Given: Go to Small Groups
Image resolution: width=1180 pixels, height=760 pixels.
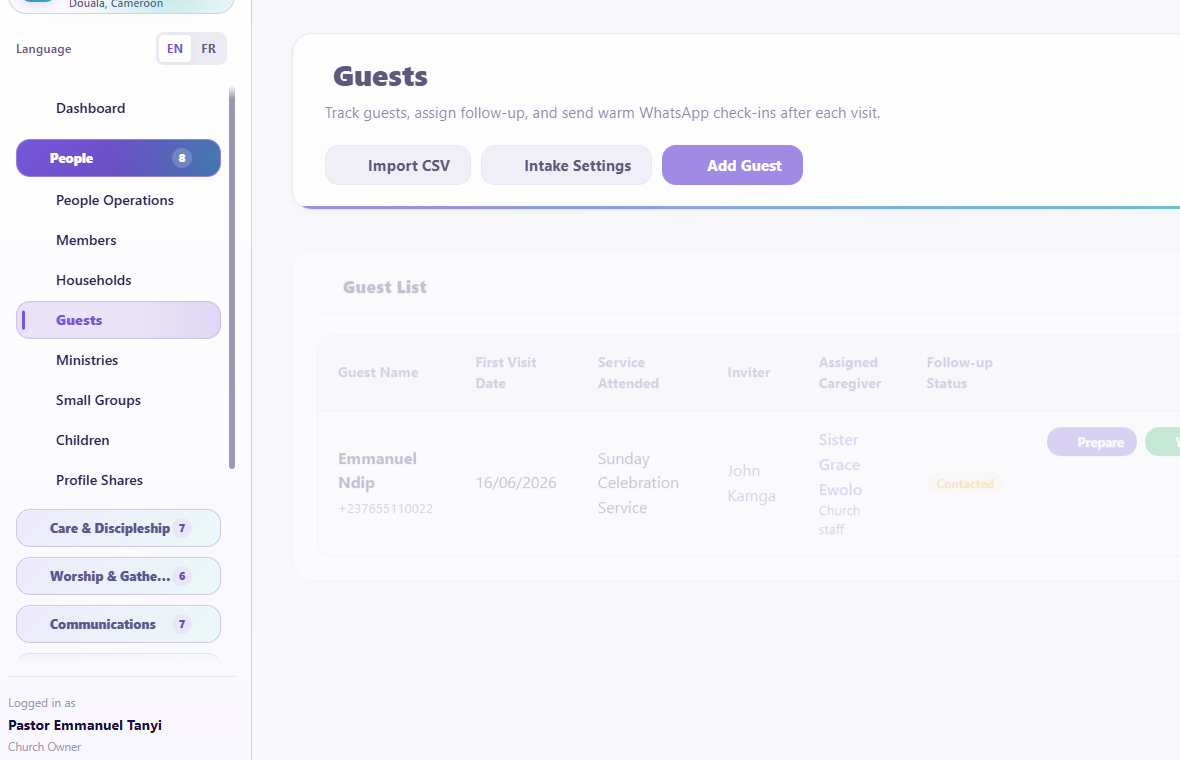Looking at the screenshot, I should pos(118,400).
